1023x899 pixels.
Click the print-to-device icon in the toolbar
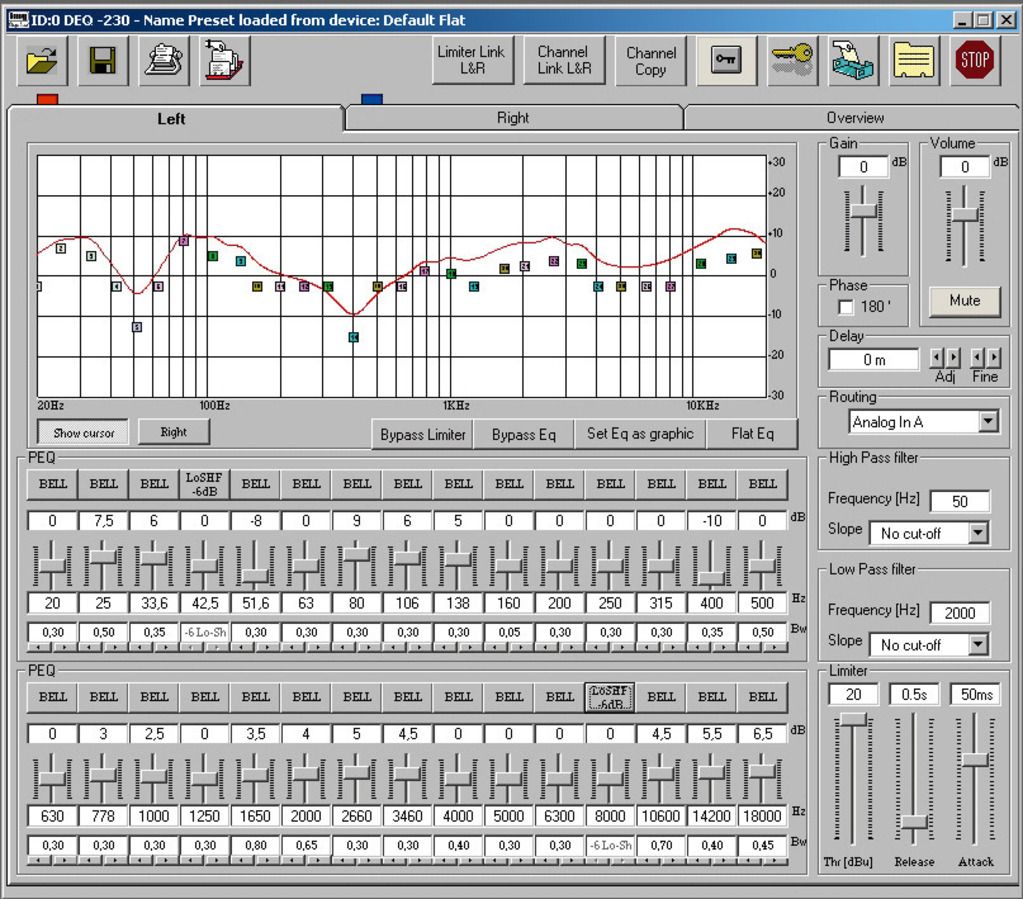point(222,60)
